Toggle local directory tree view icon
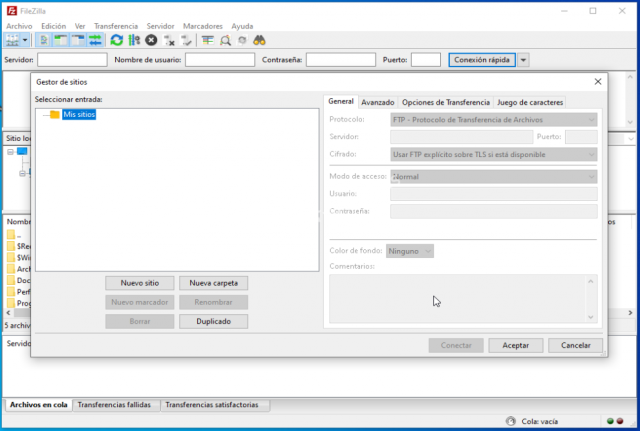This screenshot has height=431, width=640. (x=61, y=40)
